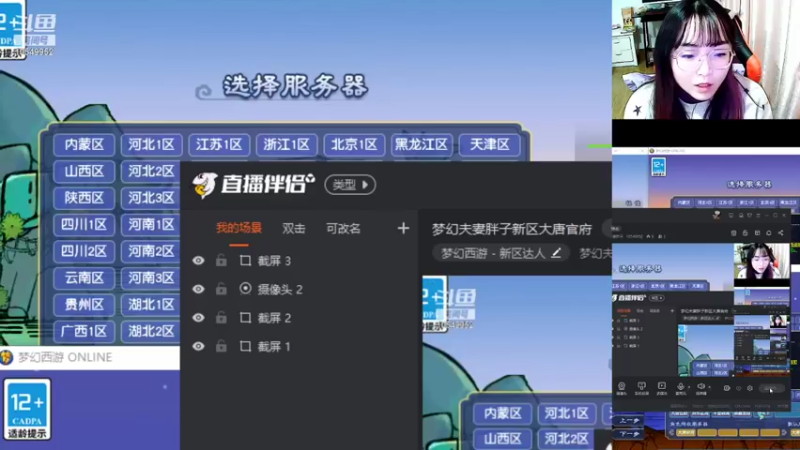This screenshot has width=800, height=450.
Task: Toggle the lock icon for 截屏 1
Action: click(221, 346)
